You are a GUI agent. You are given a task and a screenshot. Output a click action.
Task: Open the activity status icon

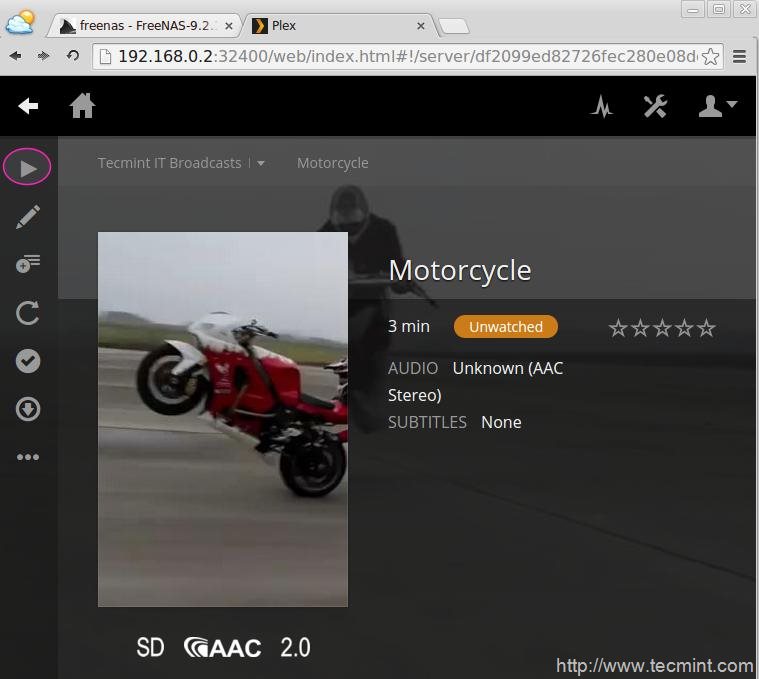click(601, 106)
